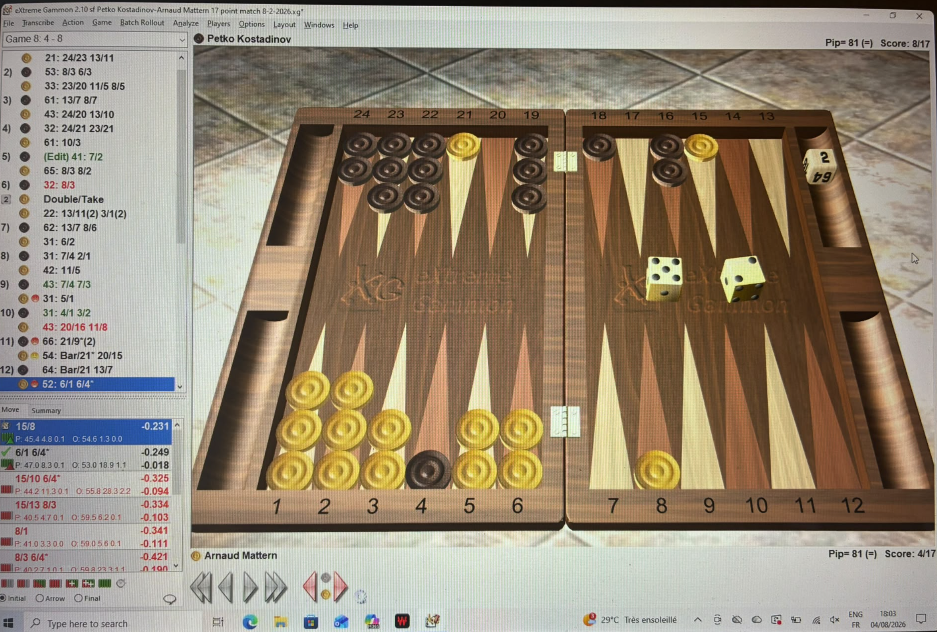Open the Game 8: 4 - 8 dropdown
This screenshot has width=937, height=632.
pyautogui.click(x=95, y=39)
